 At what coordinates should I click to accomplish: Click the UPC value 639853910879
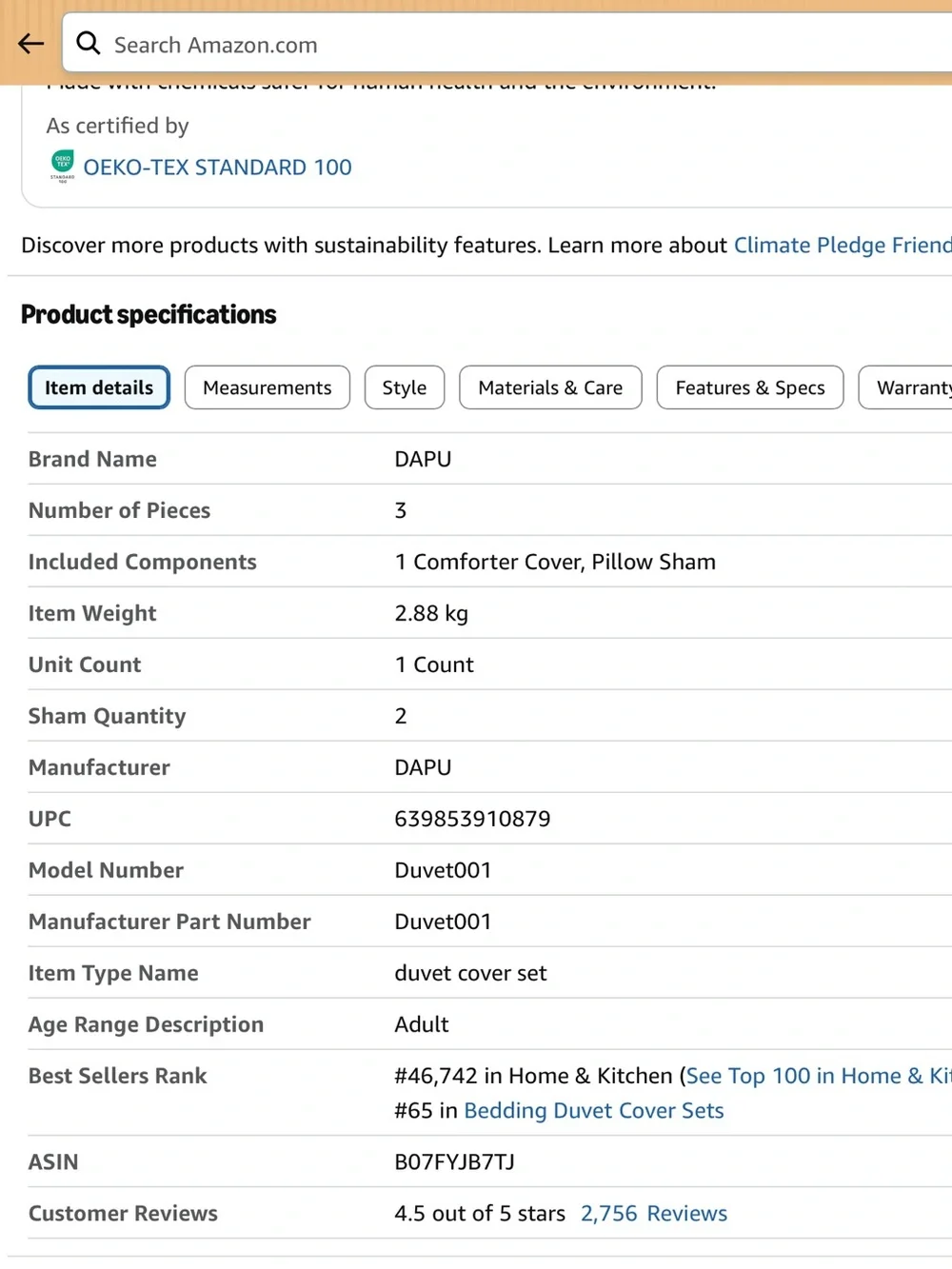(x=472, y=819)
